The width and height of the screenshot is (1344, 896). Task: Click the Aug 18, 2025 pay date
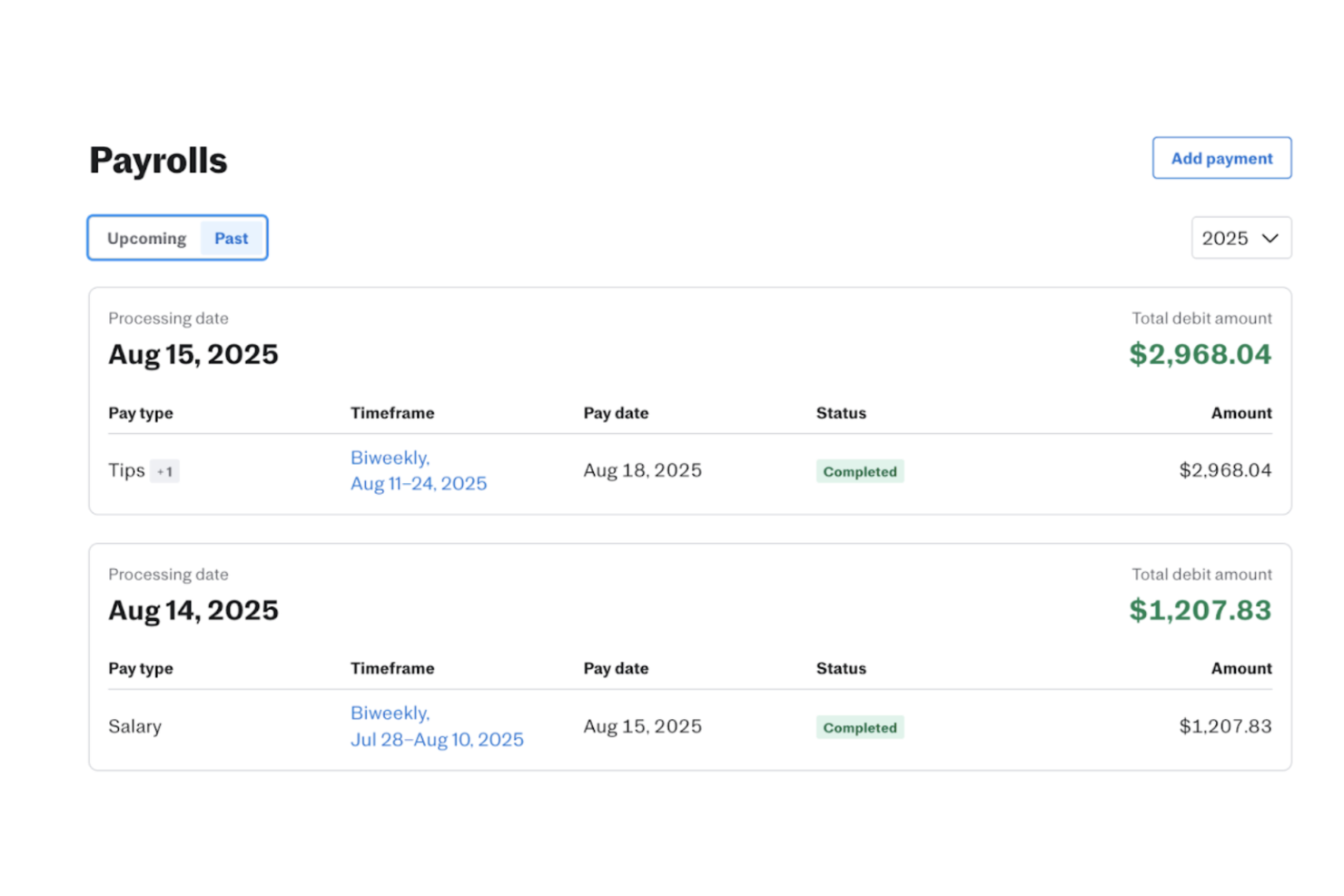coord(642,470)
